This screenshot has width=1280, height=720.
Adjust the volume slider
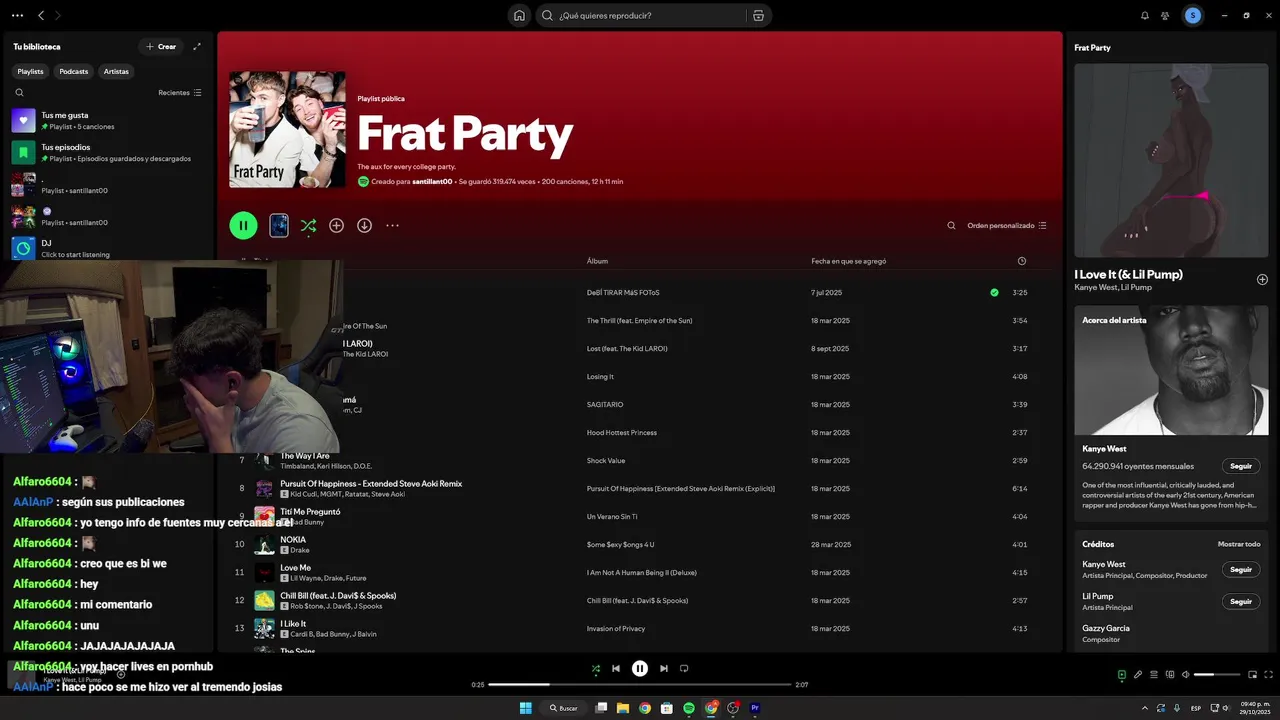[x=1216, y=674]
